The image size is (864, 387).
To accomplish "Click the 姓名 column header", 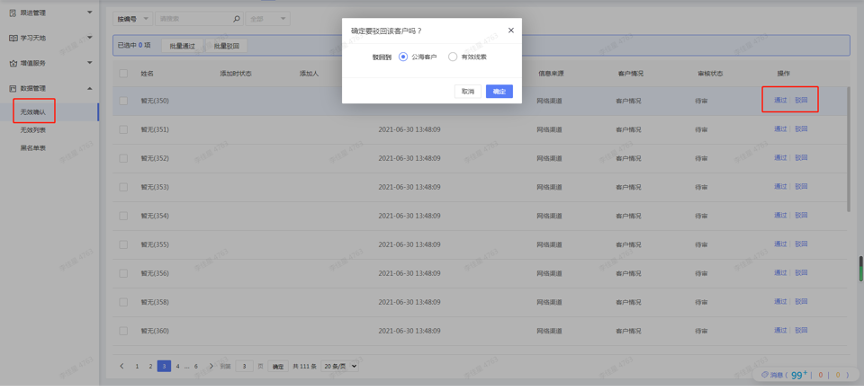I will pyautogui.click(x=147, y=73).
